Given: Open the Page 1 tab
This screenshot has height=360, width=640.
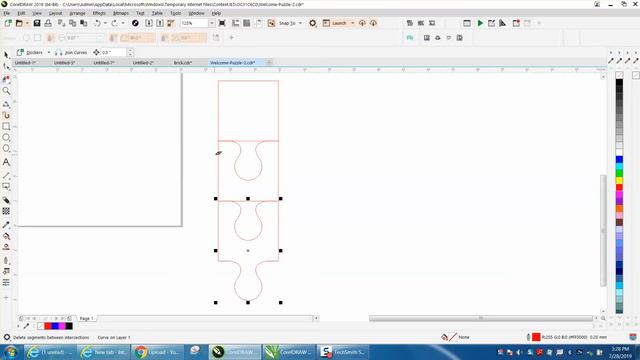Looking at the screenshot, I should 86,318.
